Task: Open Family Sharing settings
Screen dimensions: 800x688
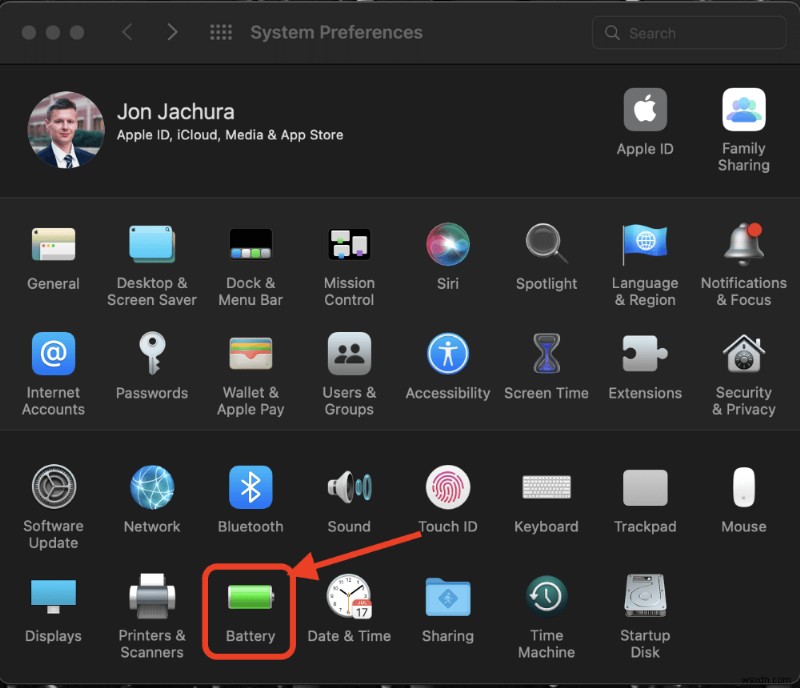Action: pyautogui.click(x=744, y=109)
